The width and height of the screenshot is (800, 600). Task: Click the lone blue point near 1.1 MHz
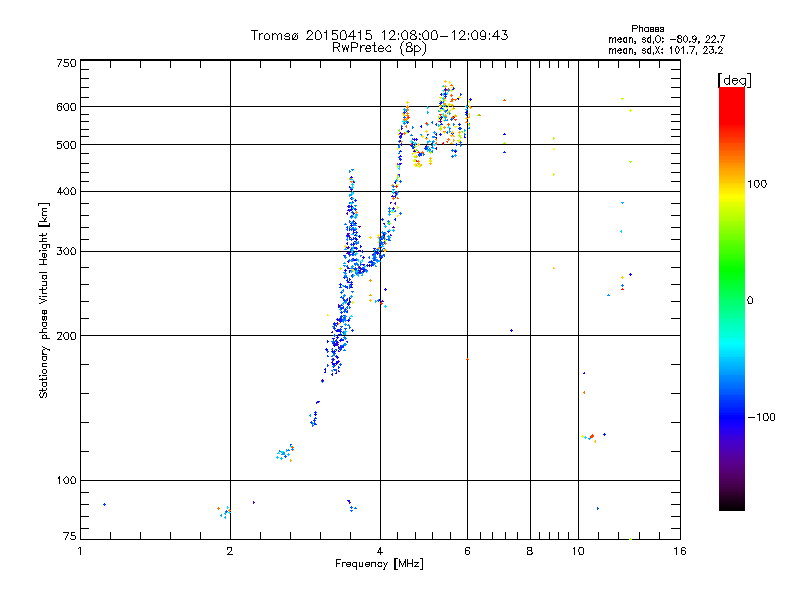point(105,505)
